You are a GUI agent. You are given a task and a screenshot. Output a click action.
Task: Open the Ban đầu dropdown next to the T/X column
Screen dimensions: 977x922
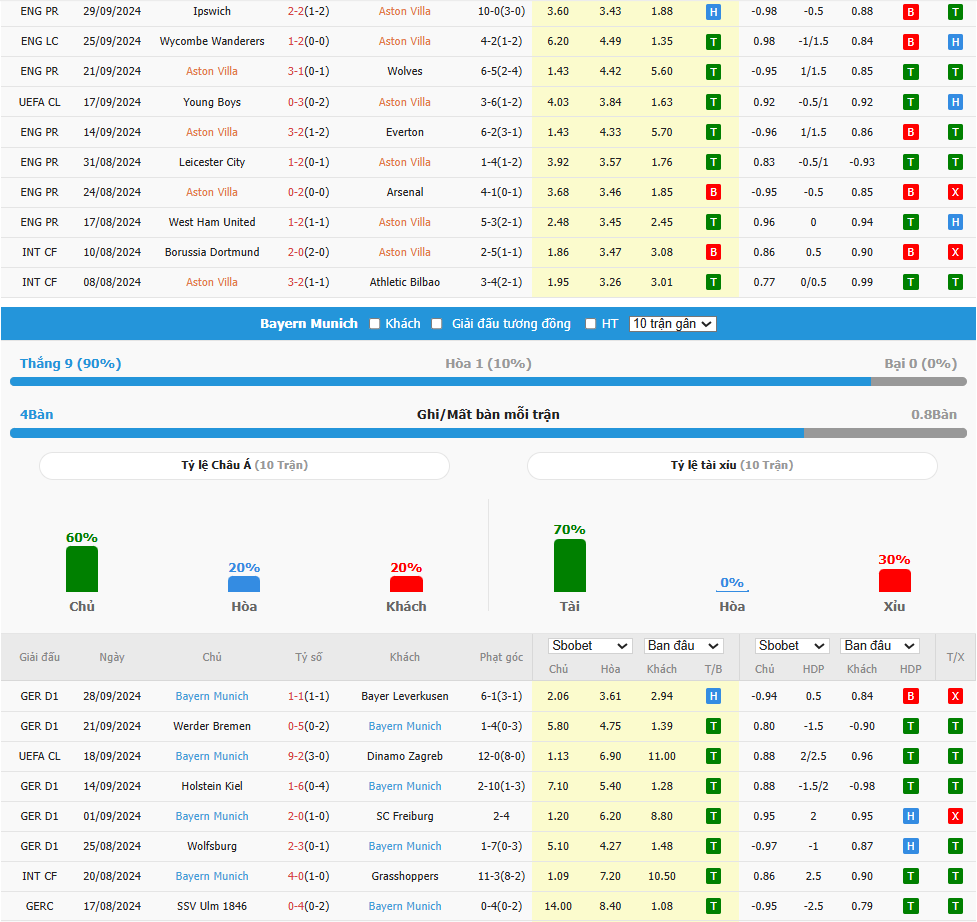point(880,646)
